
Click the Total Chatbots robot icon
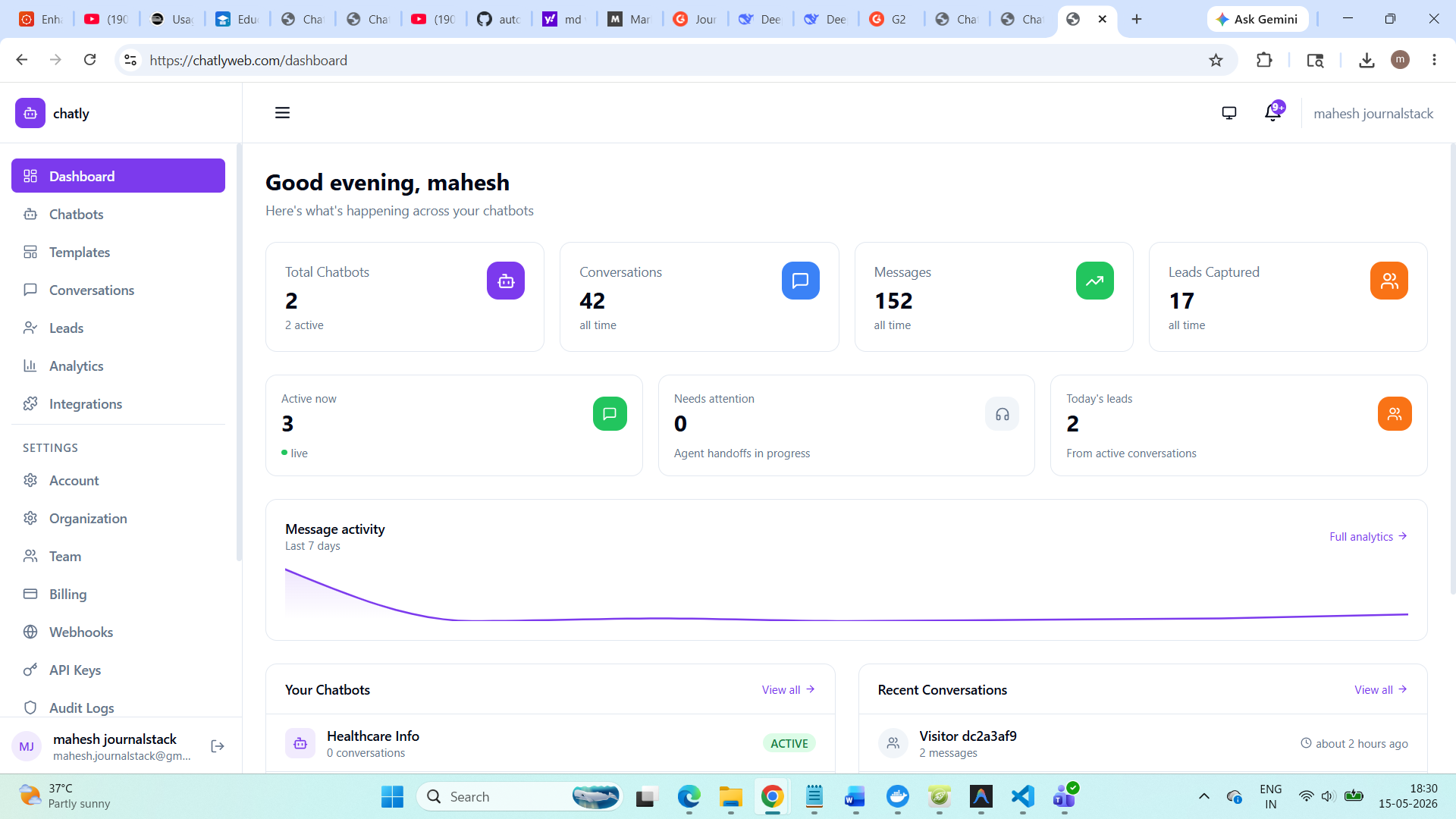506,281
